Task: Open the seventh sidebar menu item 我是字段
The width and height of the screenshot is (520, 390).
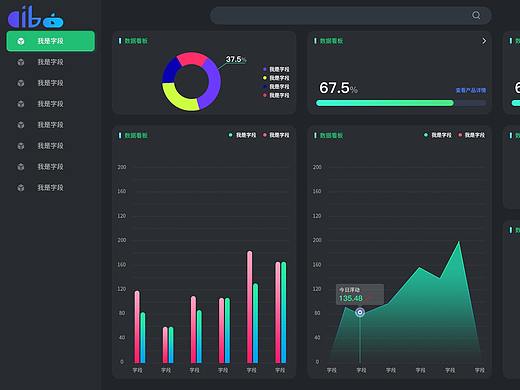Action: pyautogui.click(x=50, y=167)
